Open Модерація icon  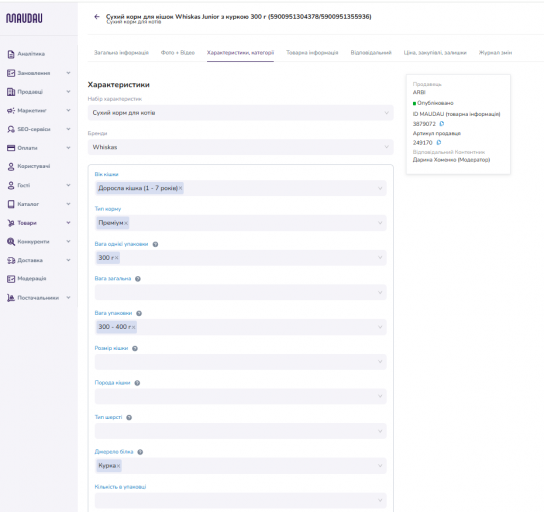[11, 279]
